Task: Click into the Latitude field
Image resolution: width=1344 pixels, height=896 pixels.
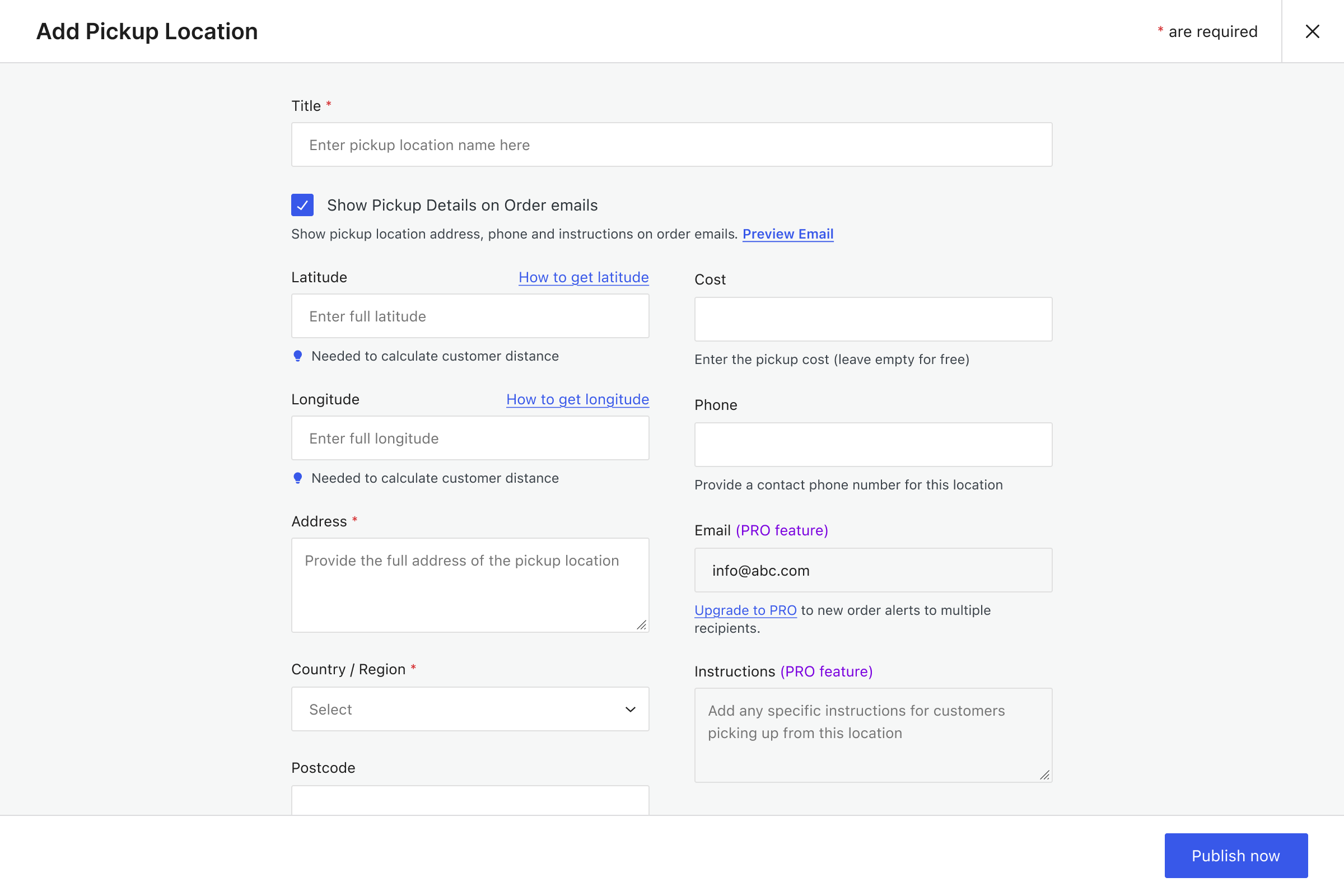Action: (x=470, y=316)
